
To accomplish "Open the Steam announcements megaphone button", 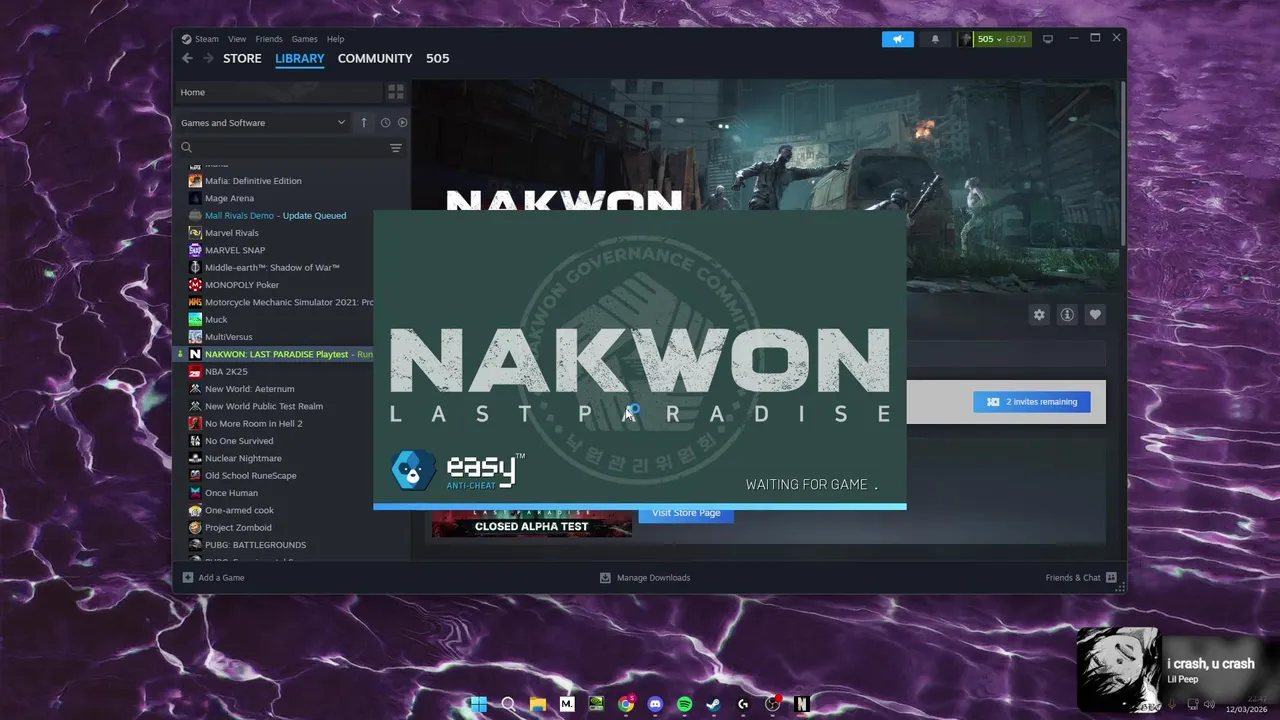I will pyautogui.click(x=897, y=39).
